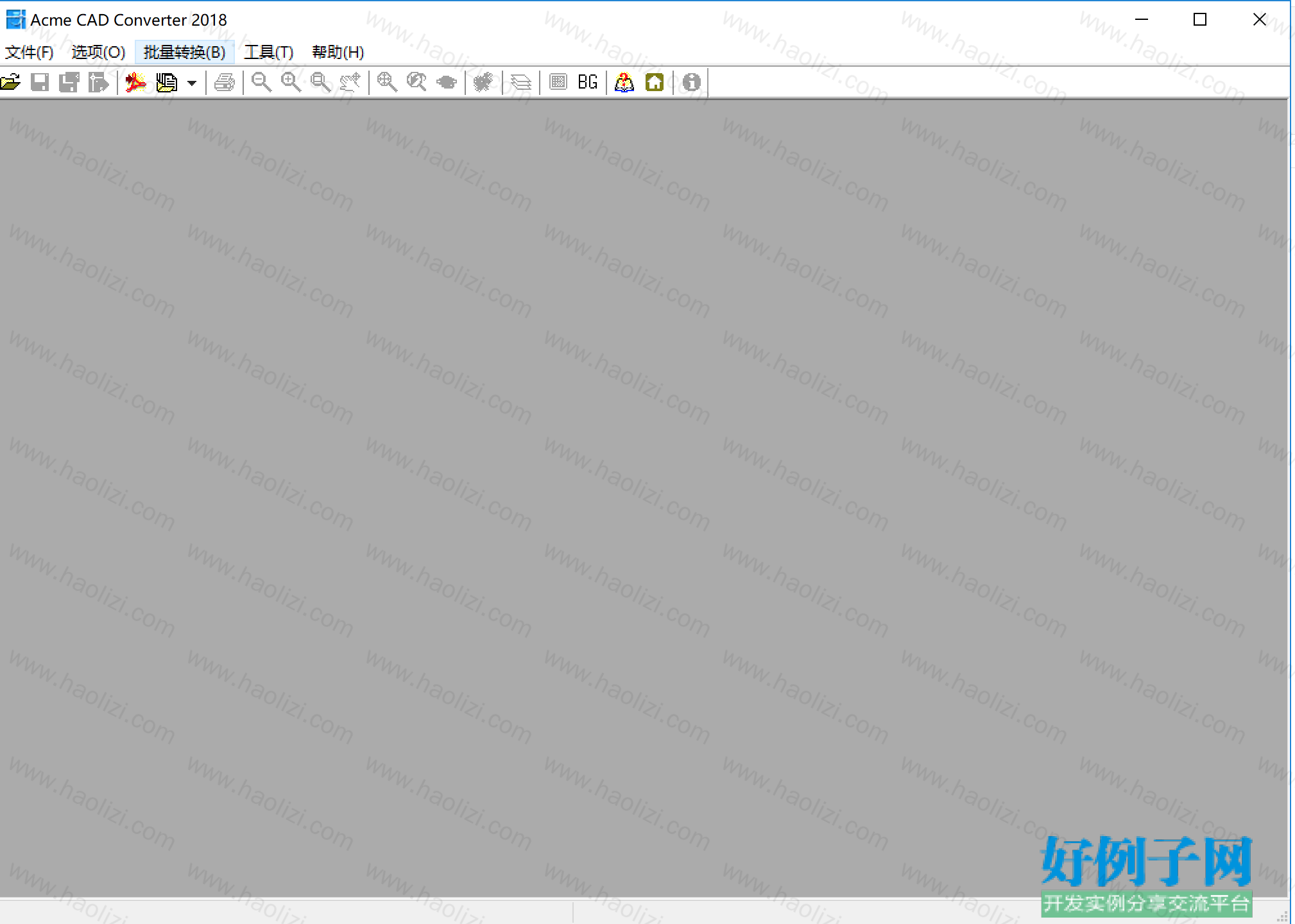Click the zoom out magnifier icon
The width and height of the screenshot is (1295, 924).
[x=261, y=82]
